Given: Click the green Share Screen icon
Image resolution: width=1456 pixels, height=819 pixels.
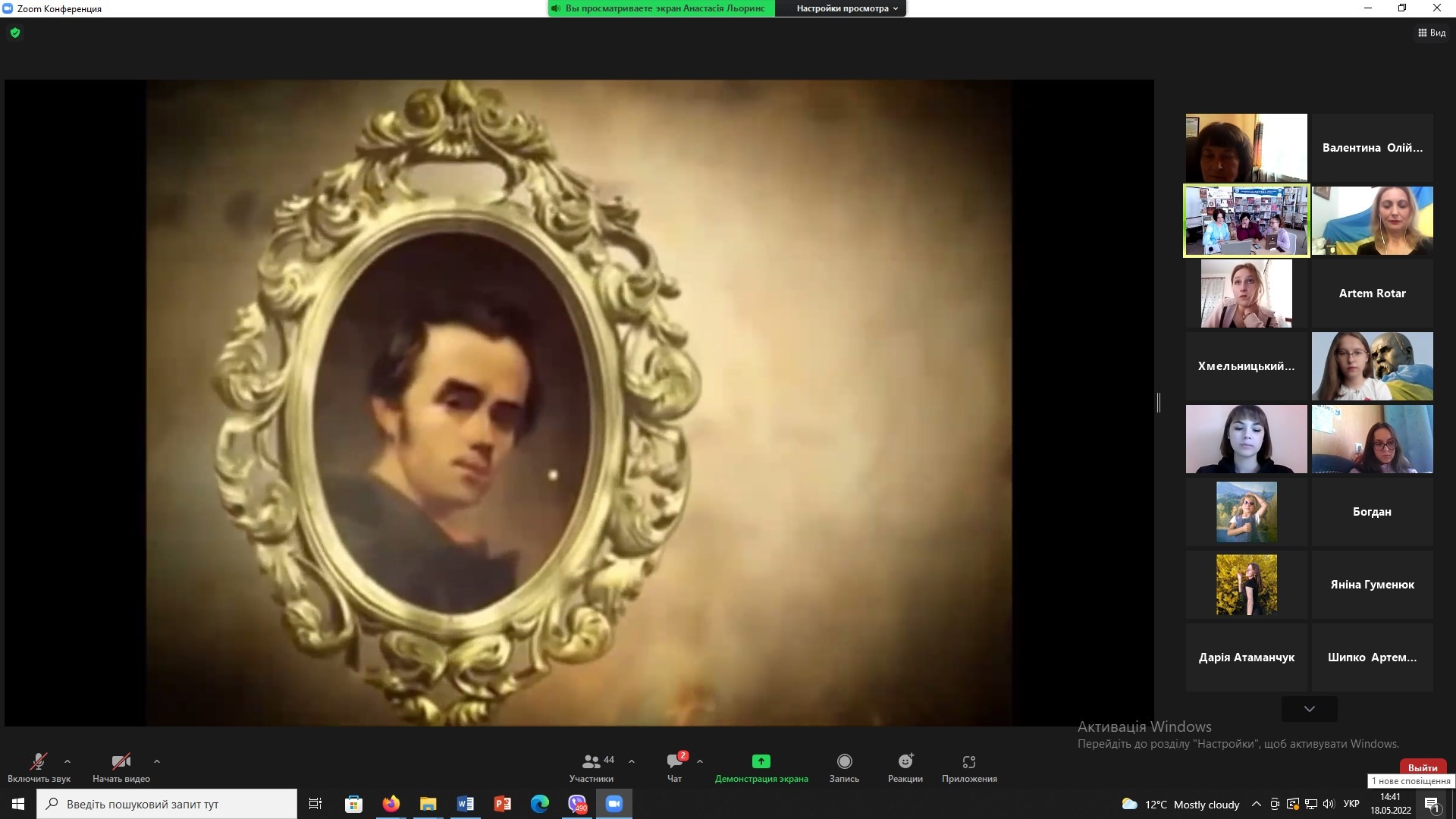Looking at the screenshot, I should 761,761.
